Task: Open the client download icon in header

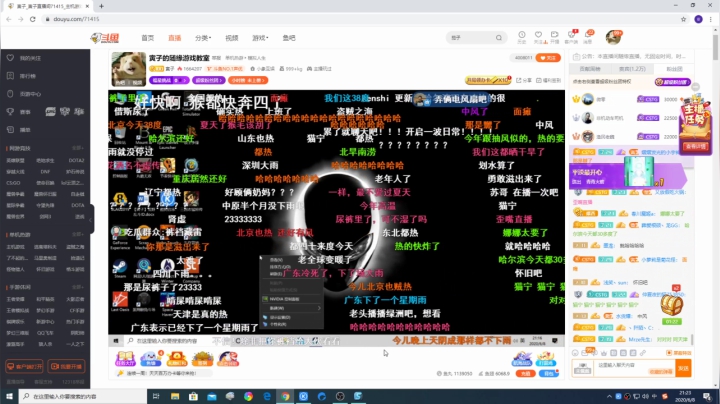Action: 571,37
